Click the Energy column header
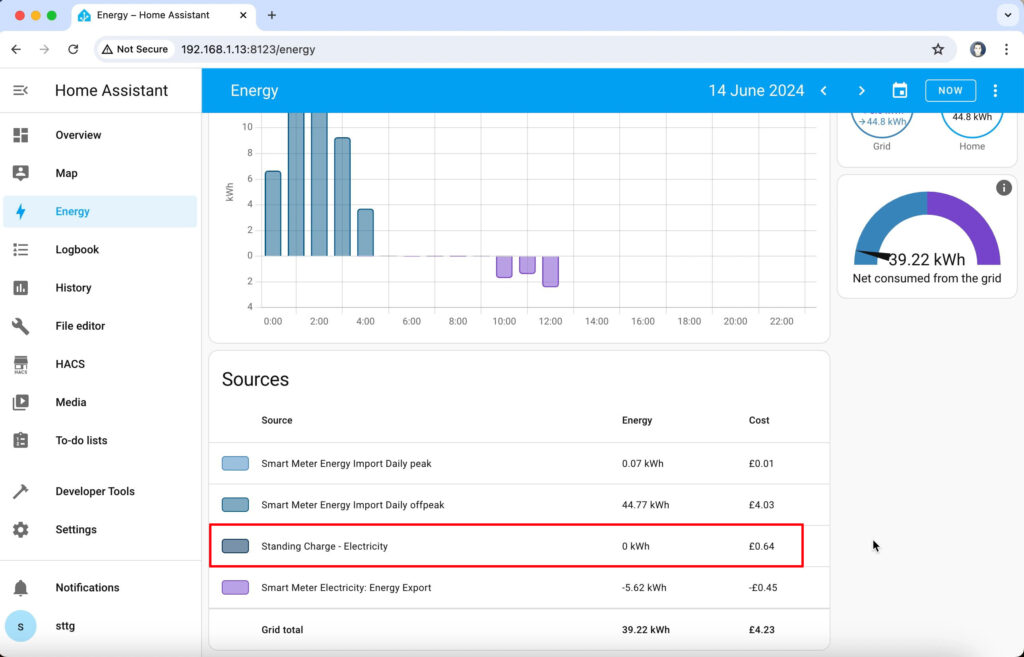The image size is (1024, 657). tap(637, 421)
